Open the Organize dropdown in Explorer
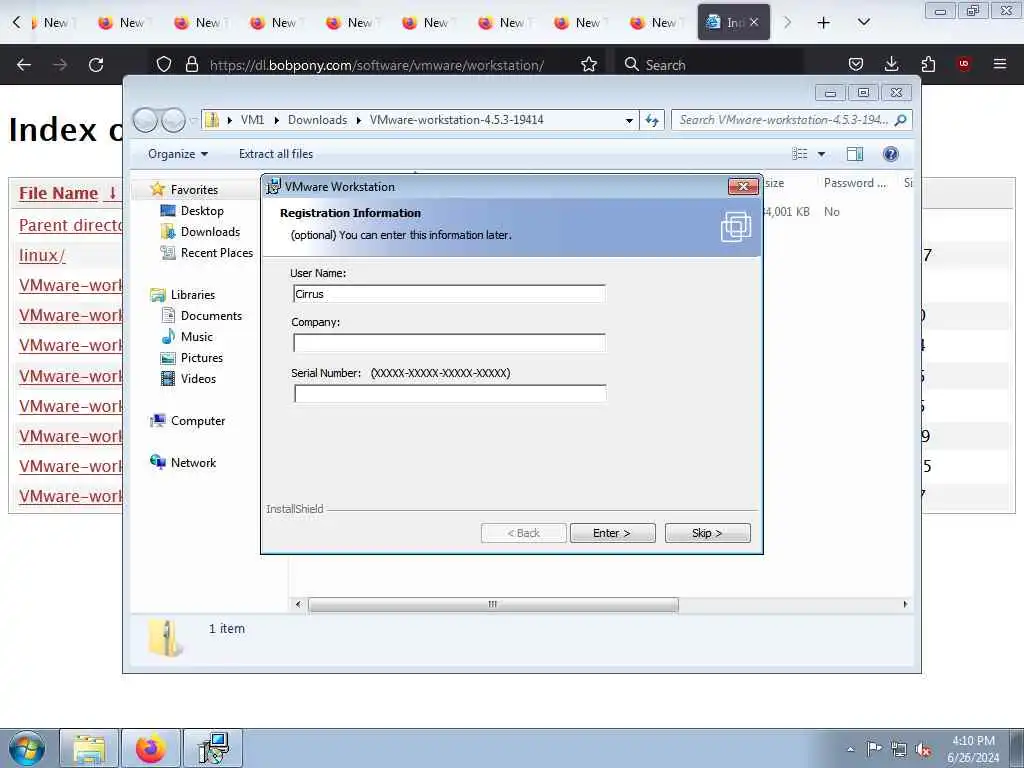 178,154
